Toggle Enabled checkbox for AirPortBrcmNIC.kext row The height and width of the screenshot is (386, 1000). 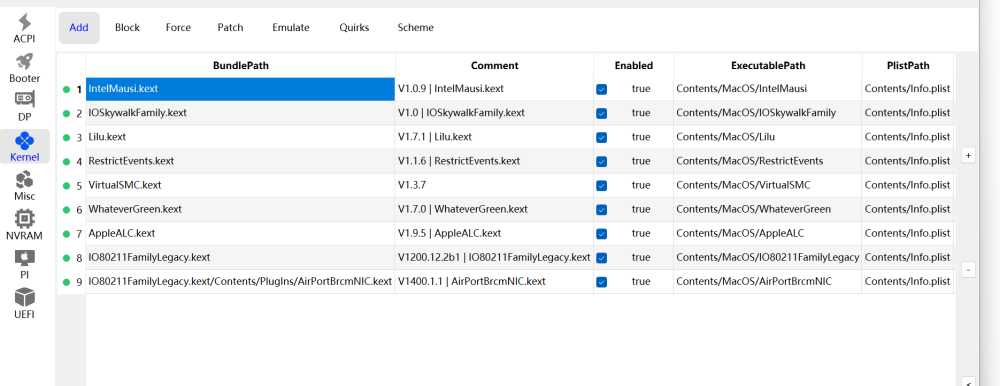pyautogui.click(x=601, y=281)
